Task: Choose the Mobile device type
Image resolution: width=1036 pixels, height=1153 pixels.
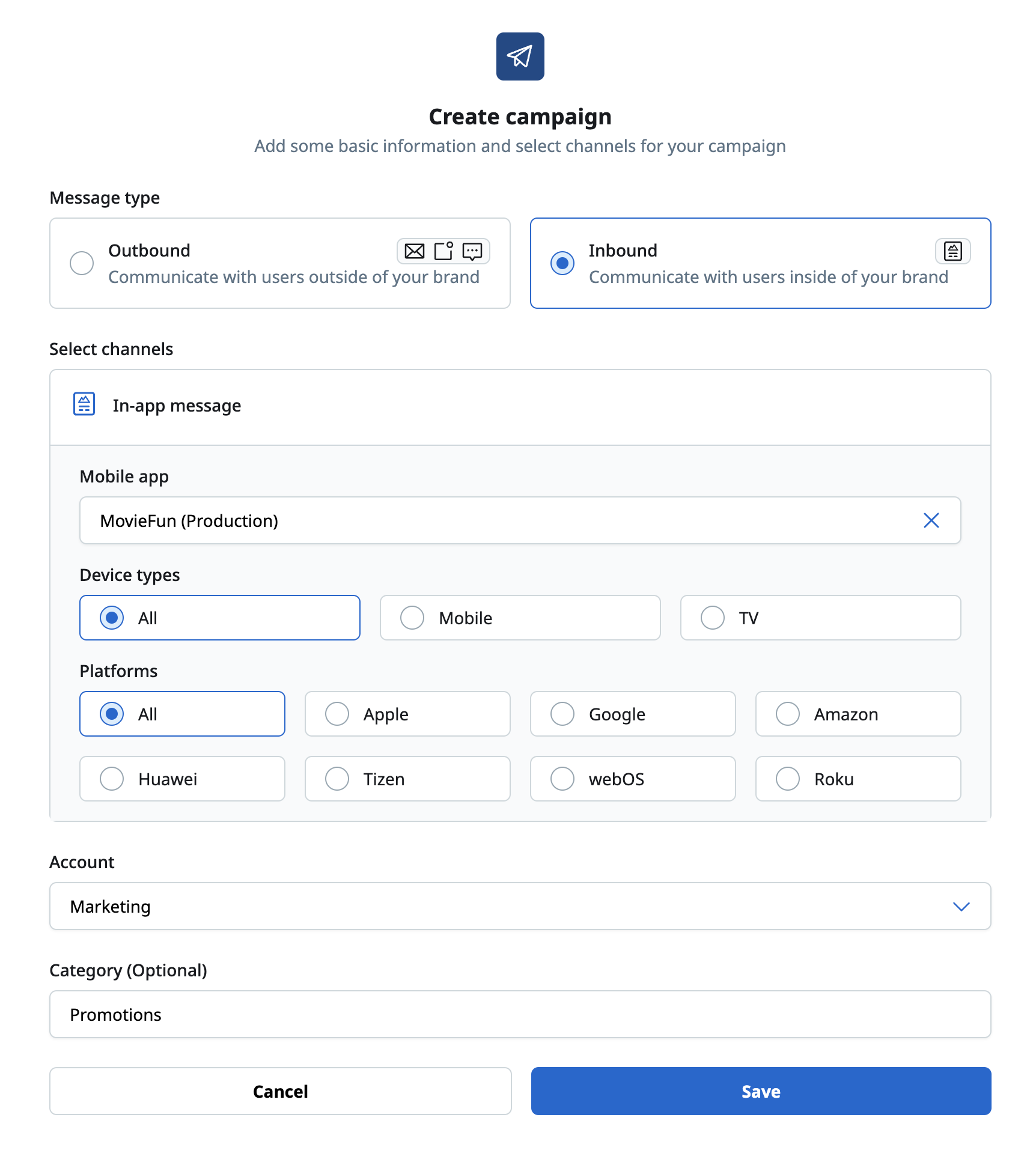Action: 520,618
